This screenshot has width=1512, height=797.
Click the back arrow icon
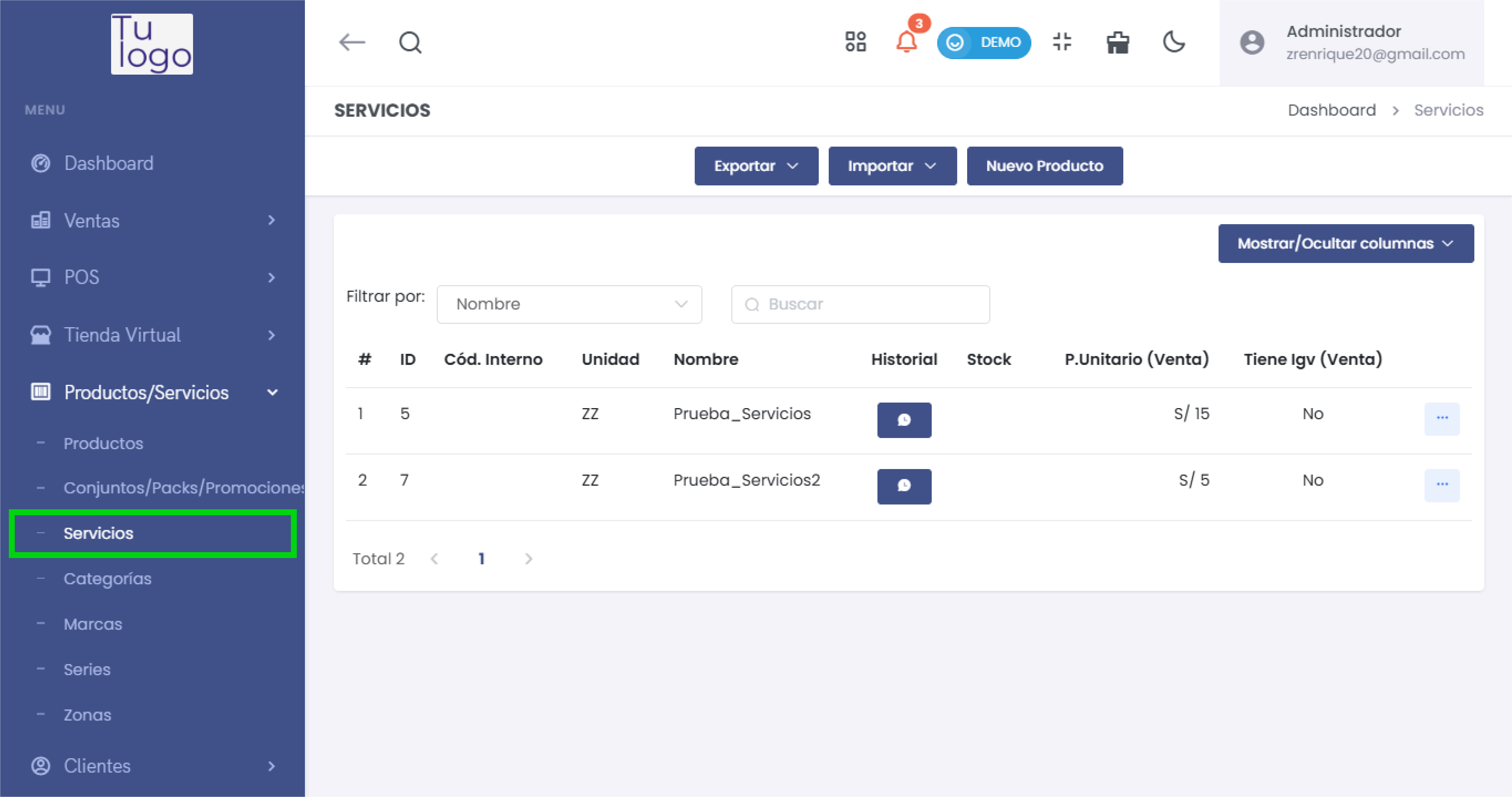point(352,42)
